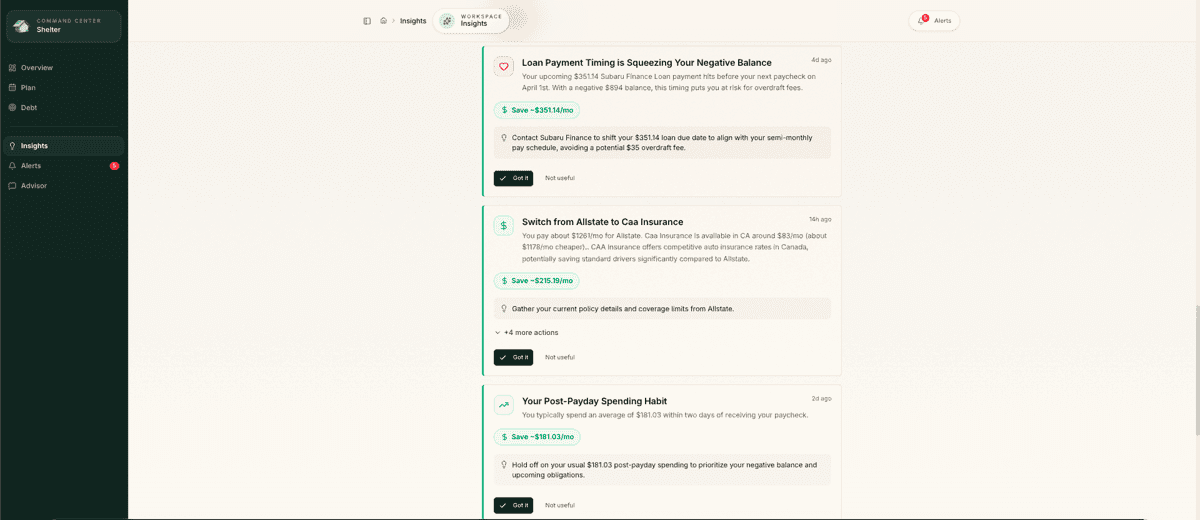Click trend icon on Post-Payday Spending card
This screenshot has width=1200, height=520.
point(504,405)
